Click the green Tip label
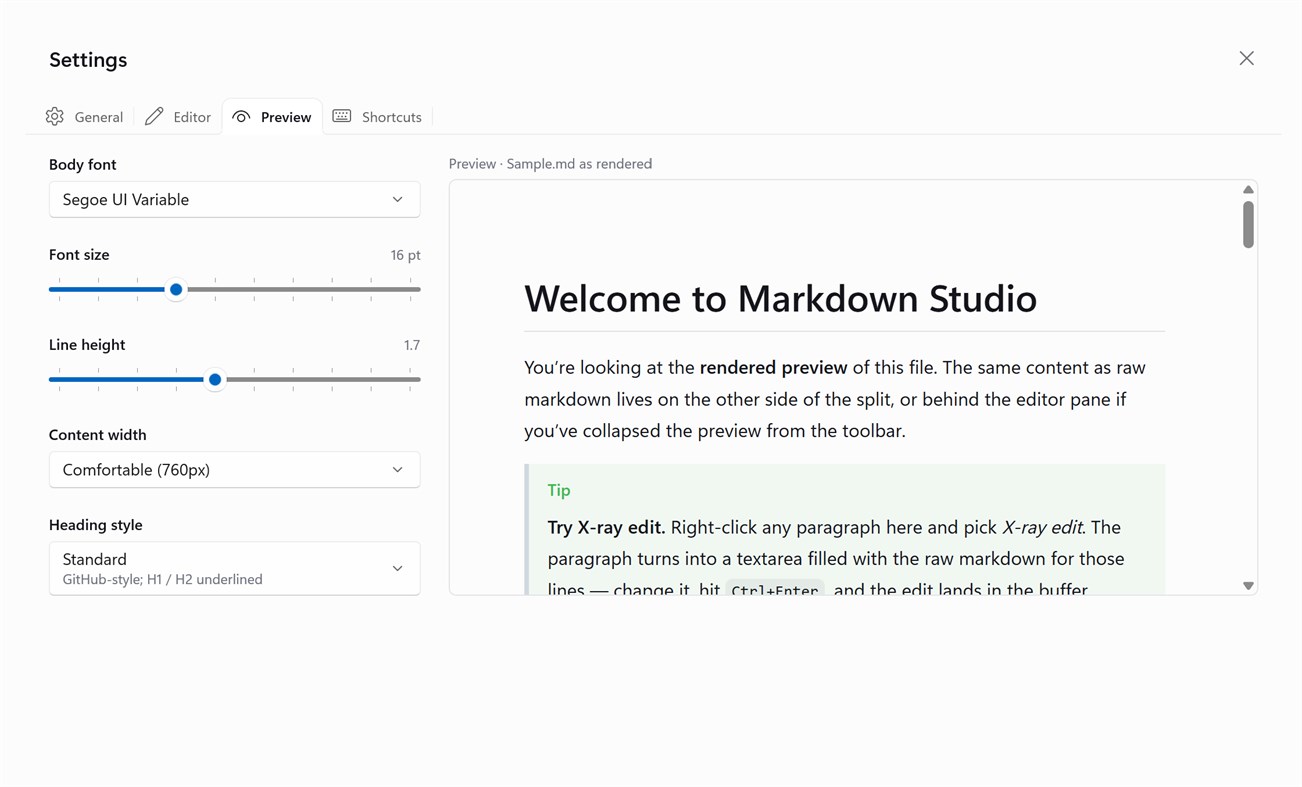This screenshot has width=1302, height=787. pos(559,490)
